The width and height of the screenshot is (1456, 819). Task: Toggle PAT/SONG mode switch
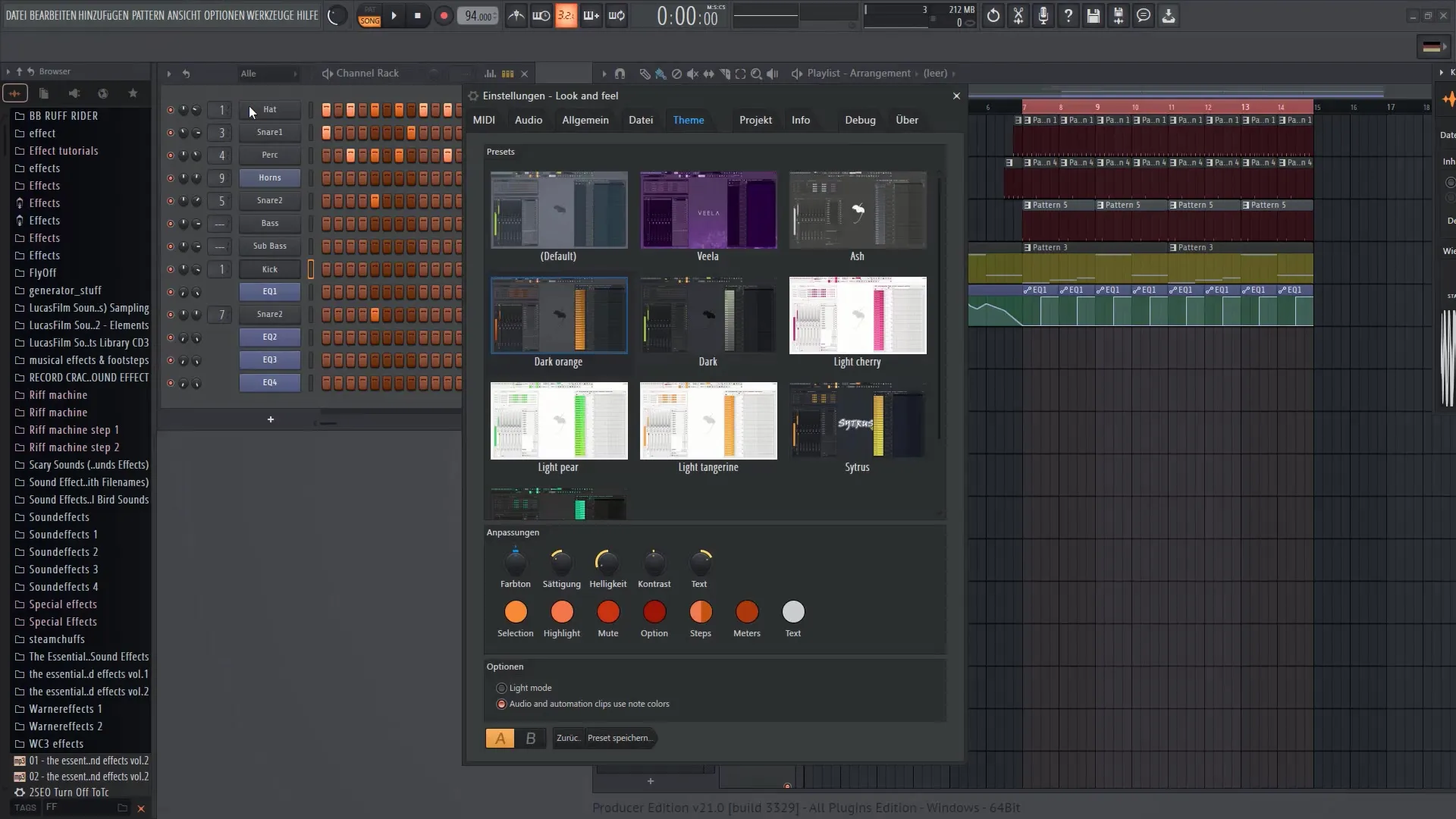[369, 16]
